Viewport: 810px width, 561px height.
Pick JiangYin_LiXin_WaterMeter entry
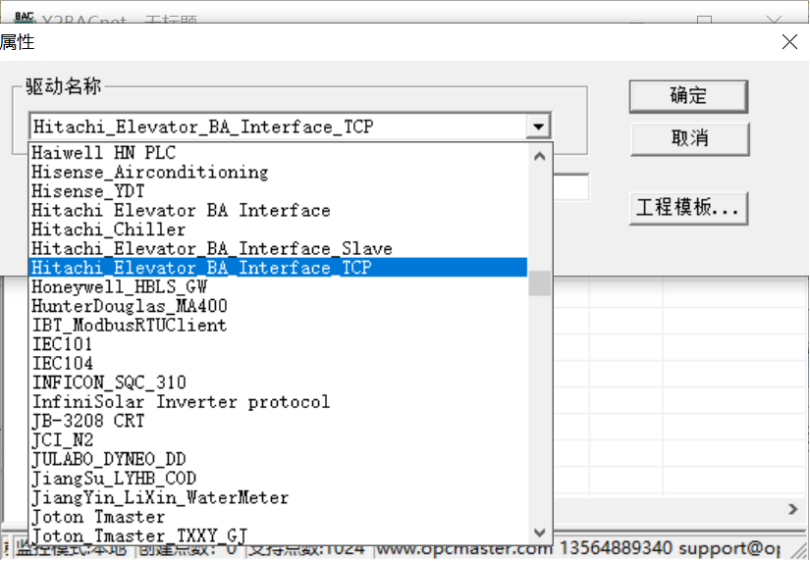click(x=278, y=497)
